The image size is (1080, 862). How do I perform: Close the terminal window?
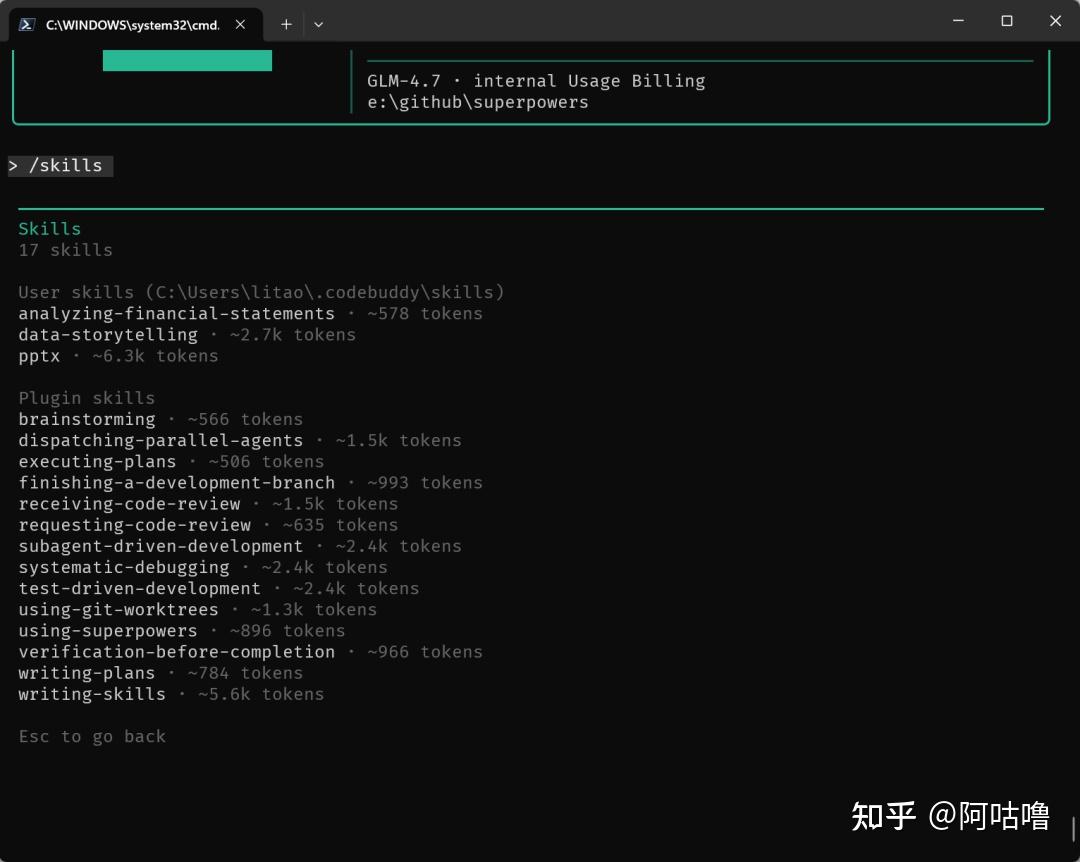1055,21
